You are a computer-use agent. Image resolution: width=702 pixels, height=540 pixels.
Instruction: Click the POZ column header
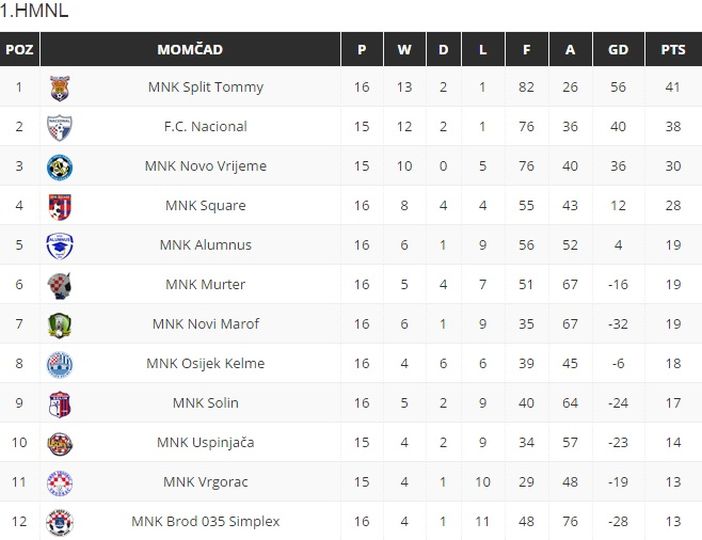click(x=19, y=49)
